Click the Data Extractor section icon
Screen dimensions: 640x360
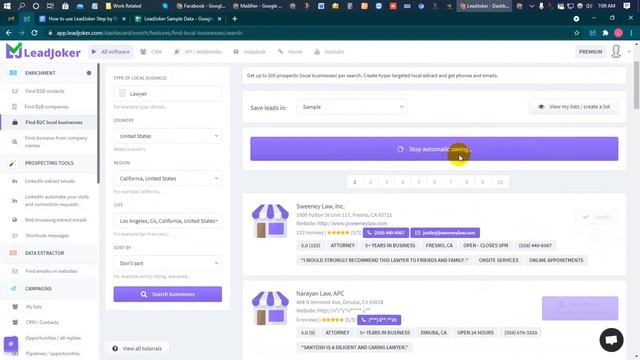point(13,253)
